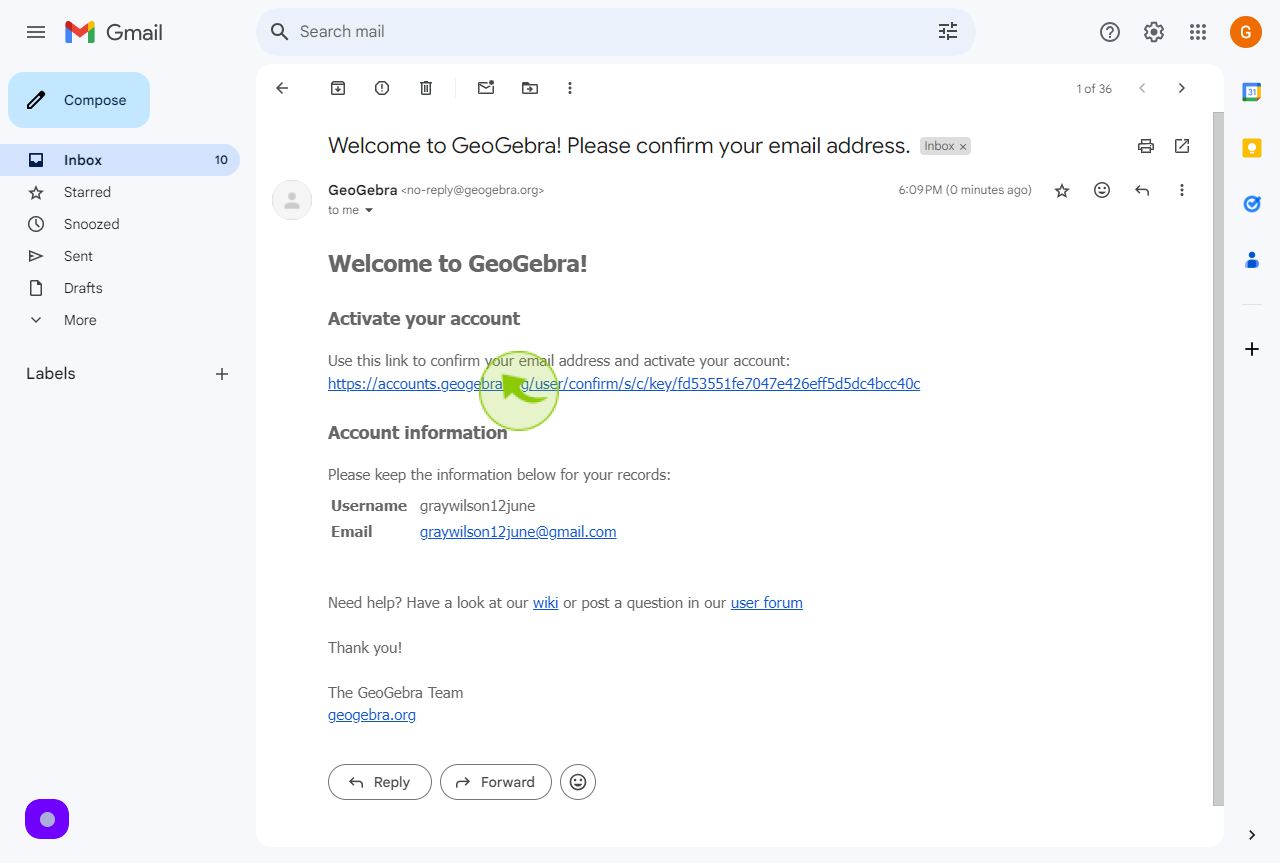The image size is (1280, 863).
Task: Click the graywilson12june@gmail.com email link
Action: click(518, 532)
